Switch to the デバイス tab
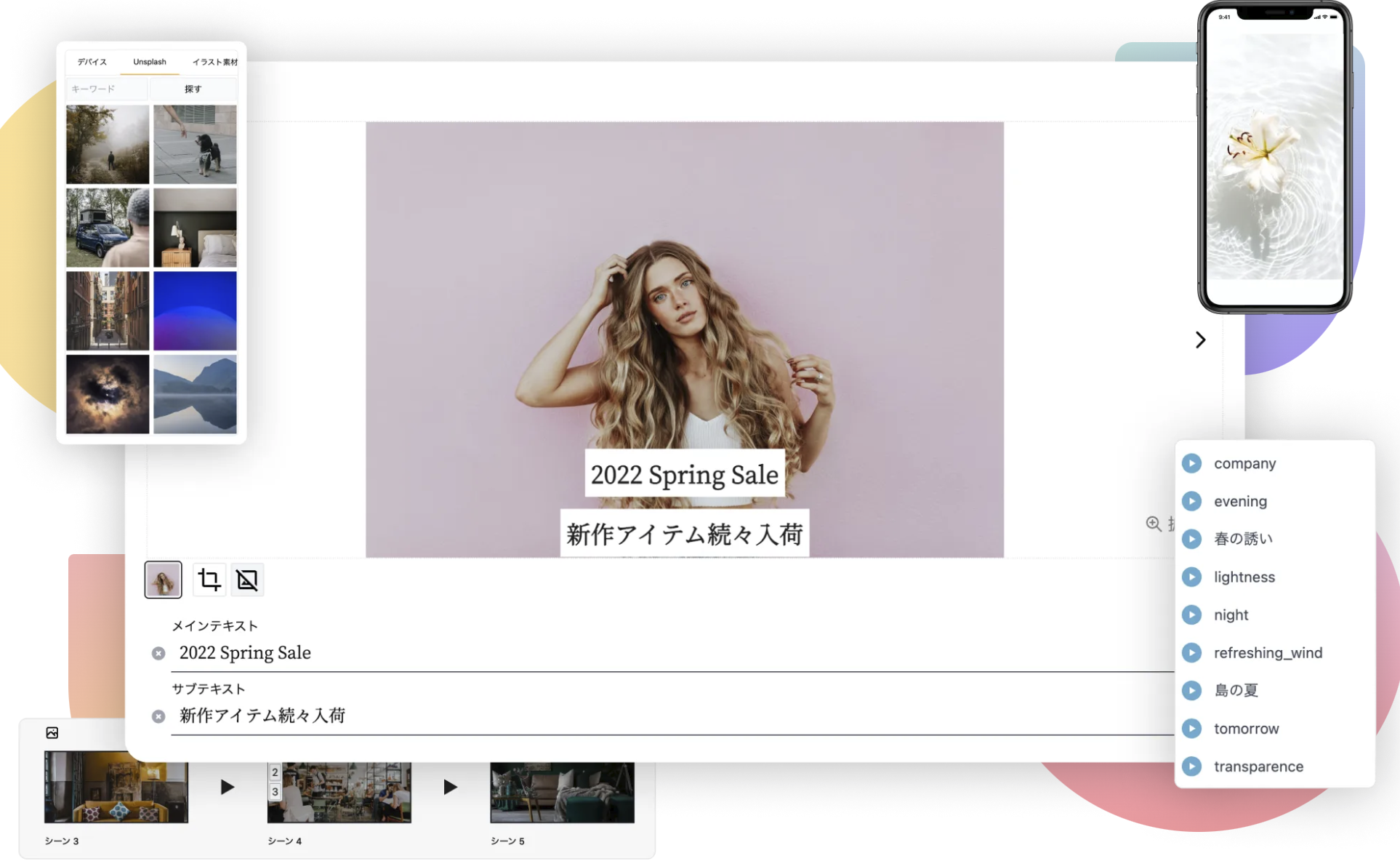 [x=92, y=62]
